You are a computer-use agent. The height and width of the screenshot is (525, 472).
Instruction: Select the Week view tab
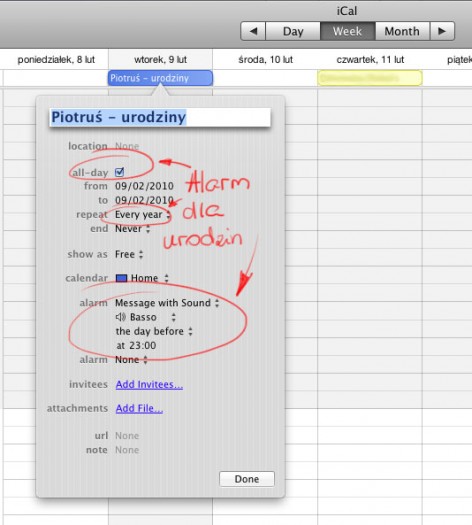point(347,31)
